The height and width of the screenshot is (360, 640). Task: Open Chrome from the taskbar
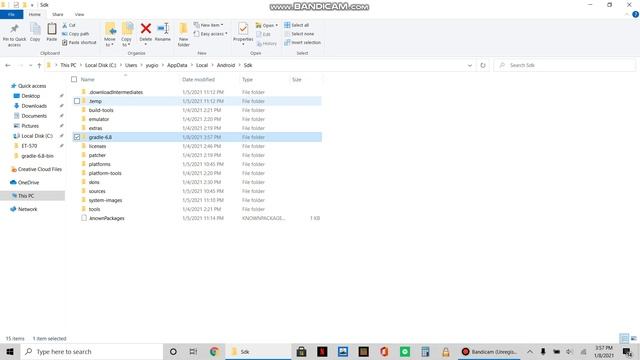(214, 351)
